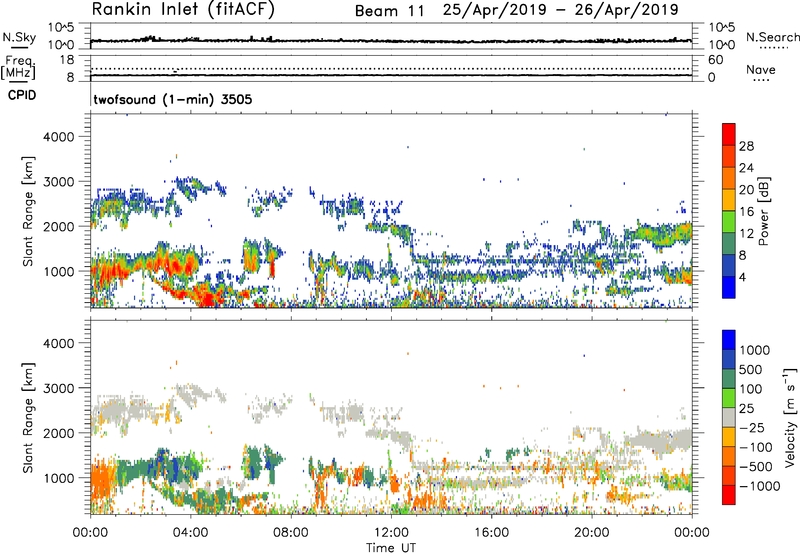Click the "-1000" value on the velocity colorbar

(x=760, y=486)
